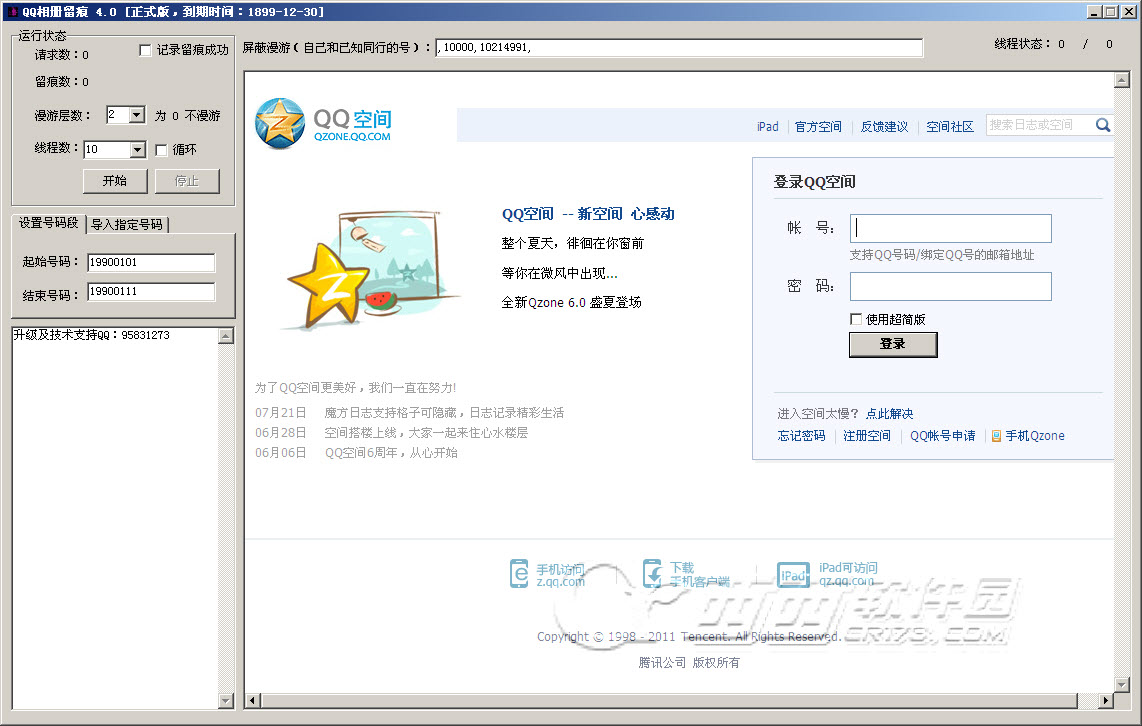Click the log panel scrollbar down arrow
Image resolution: width=1142 pixels, height=726 pixels.
(226, 701)
